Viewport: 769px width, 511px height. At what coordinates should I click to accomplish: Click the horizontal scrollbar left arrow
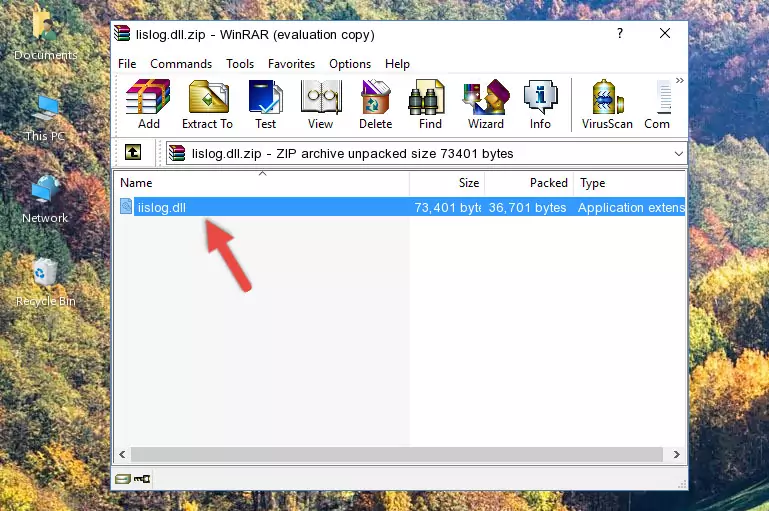pos(123,454)
